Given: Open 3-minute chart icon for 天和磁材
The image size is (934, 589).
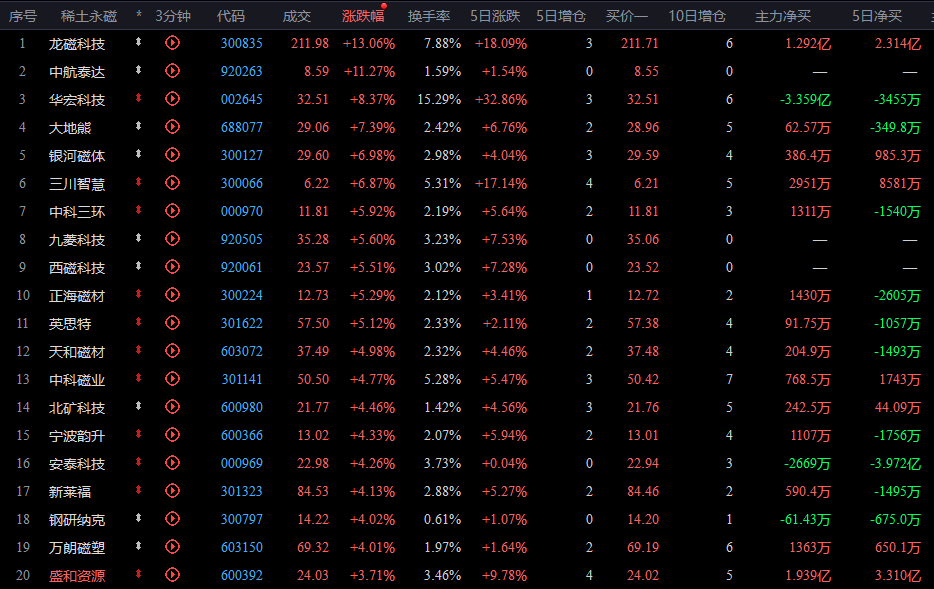Looking at the screenshot, I should coord(172,351).
